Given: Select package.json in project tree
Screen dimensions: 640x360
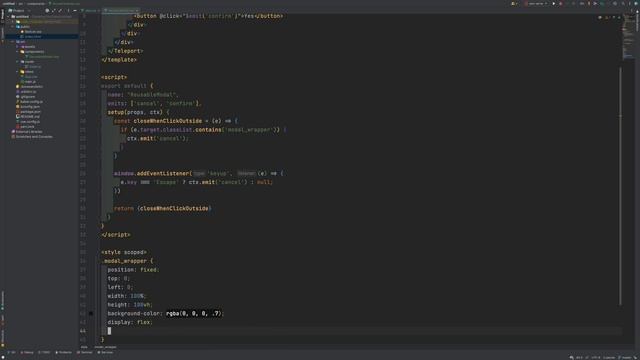Looking at the screenshot, I should (28, 111).
